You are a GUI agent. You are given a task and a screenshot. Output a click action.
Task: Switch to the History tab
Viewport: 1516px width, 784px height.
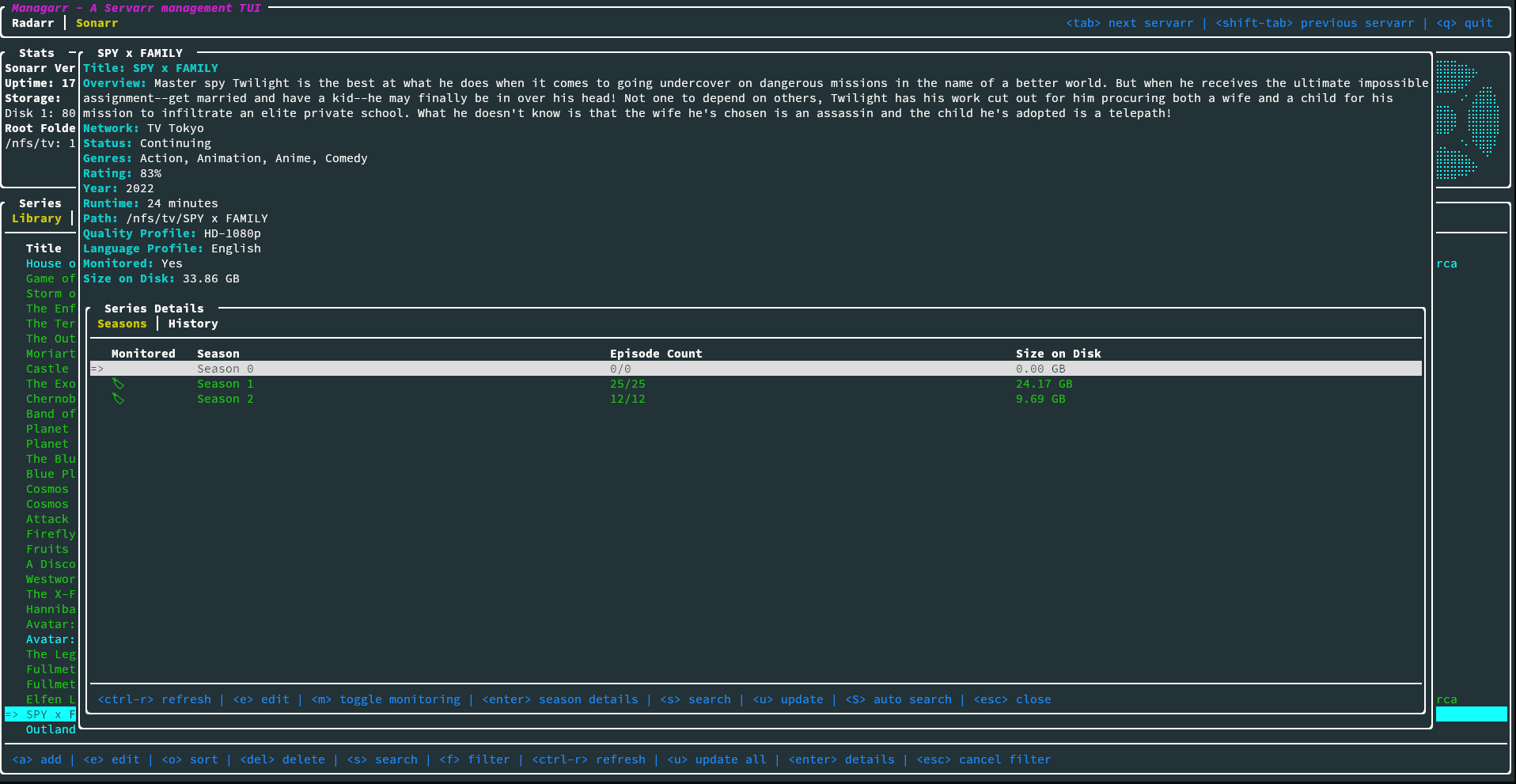tap(193, 324)
